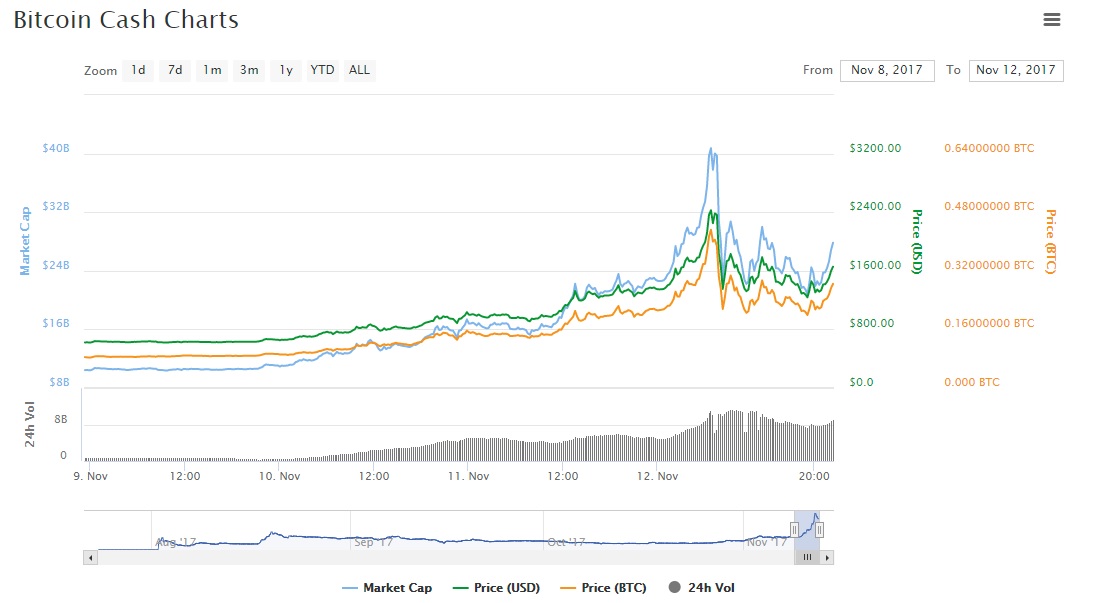Viewport: 1105px width, 603px height.
Task: Edit the To date field
Action: (1016, 70)
